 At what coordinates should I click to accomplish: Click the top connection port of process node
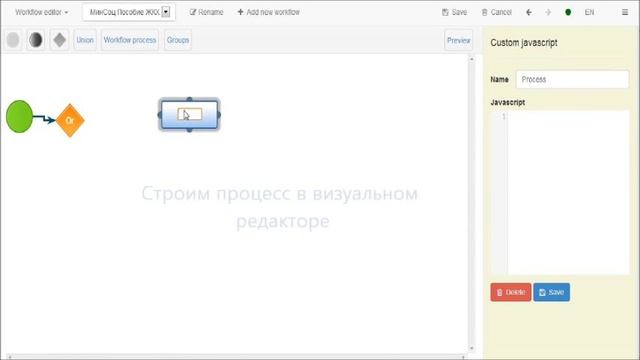pyautogui.click(x=189, y=99)
